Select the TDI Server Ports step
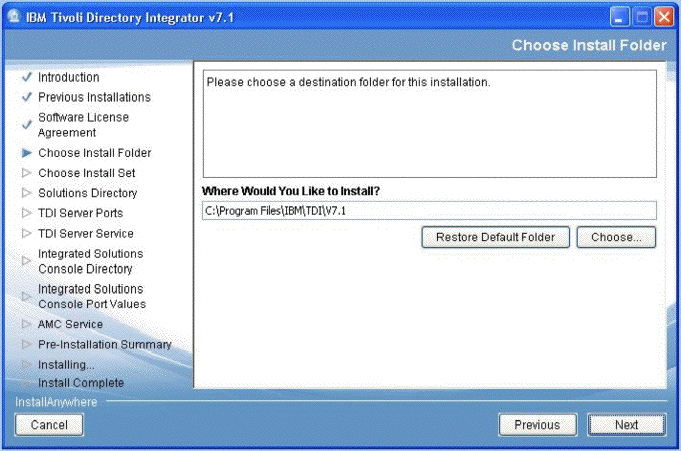 [80, 213]
